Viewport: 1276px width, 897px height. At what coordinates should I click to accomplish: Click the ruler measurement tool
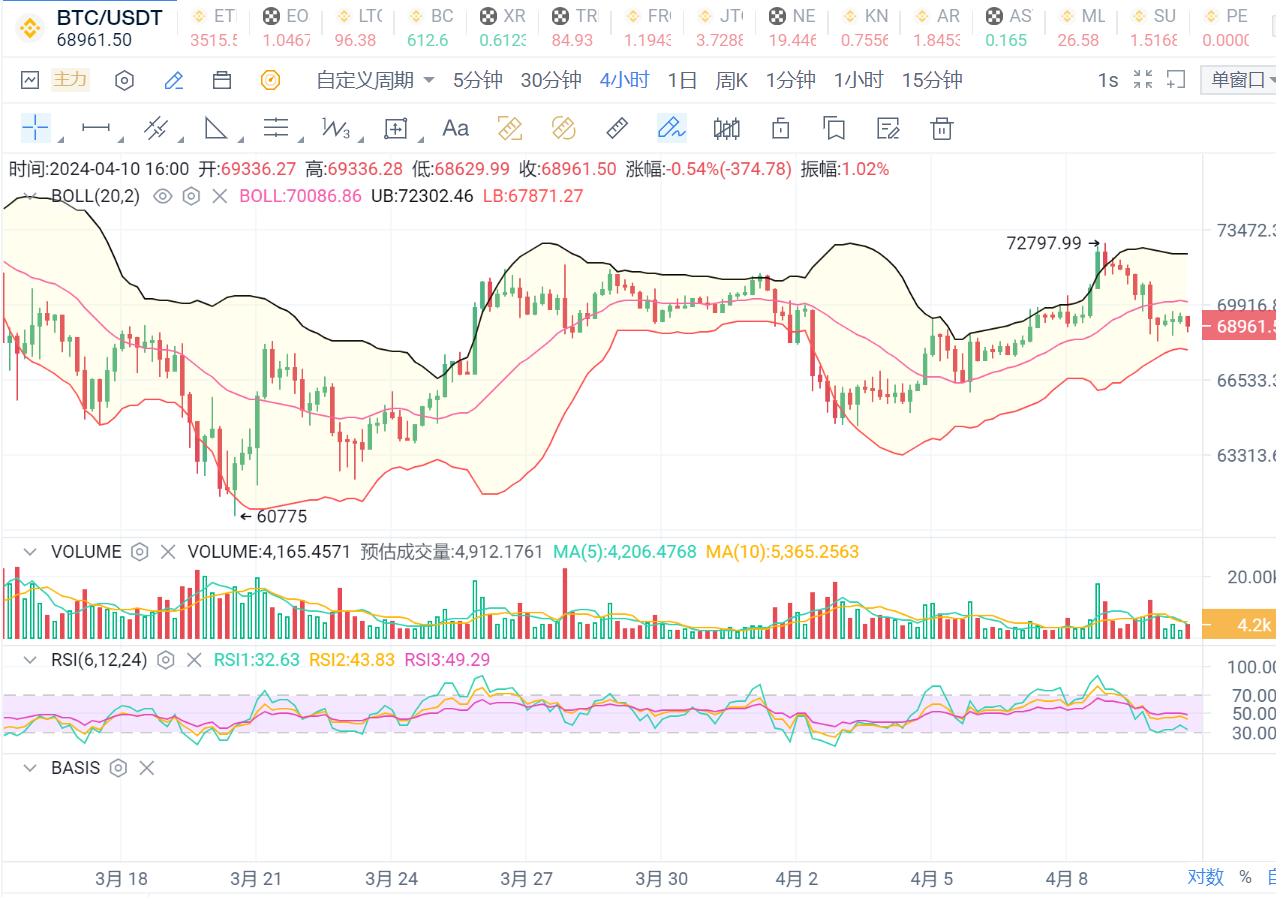click(617, 127)
